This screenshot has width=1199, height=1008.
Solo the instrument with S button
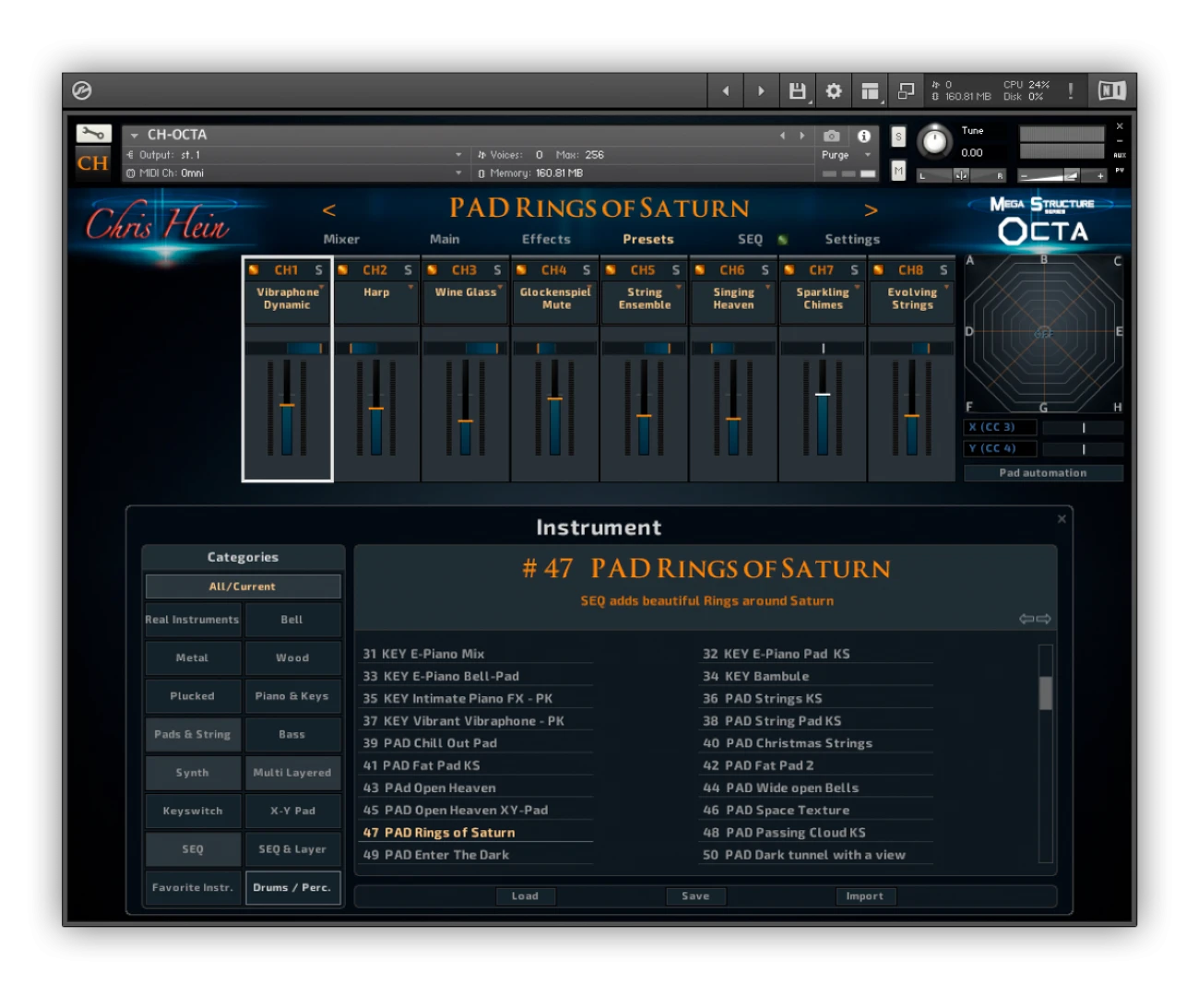(898, 137)
